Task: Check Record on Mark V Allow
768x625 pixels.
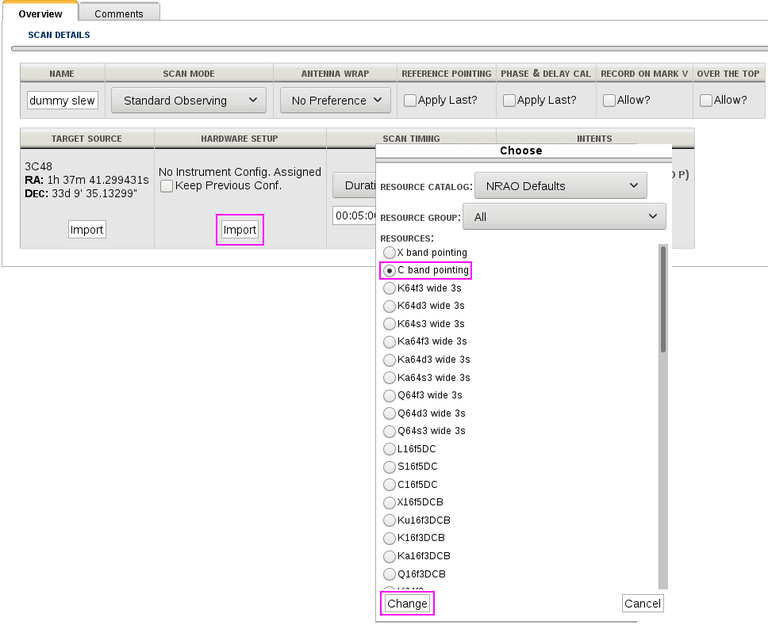Action: 608,100
